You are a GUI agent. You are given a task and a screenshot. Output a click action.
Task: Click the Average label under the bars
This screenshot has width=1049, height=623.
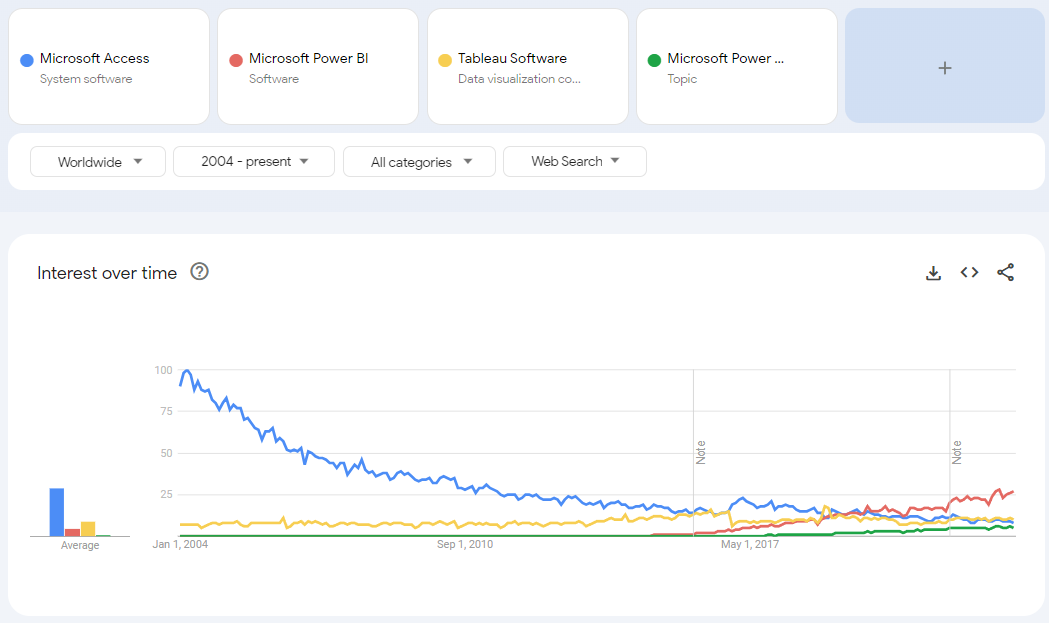pos(80,545)
